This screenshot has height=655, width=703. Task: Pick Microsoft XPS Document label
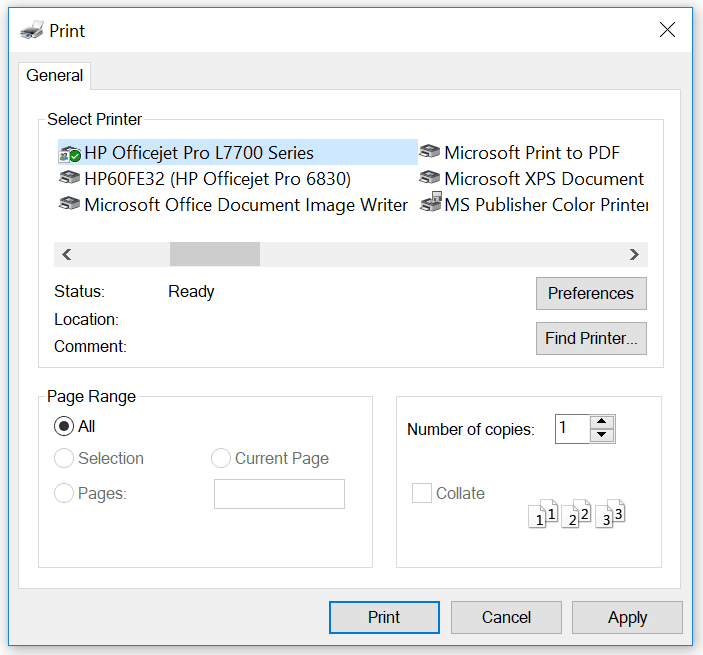(x=544, y=179)
